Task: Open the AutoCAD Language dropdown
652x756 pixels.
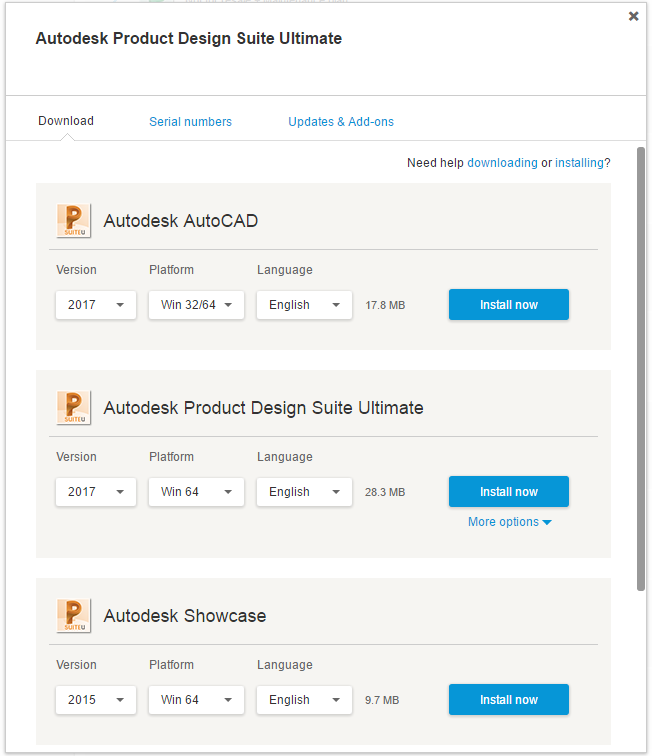Action: point(304,305)
